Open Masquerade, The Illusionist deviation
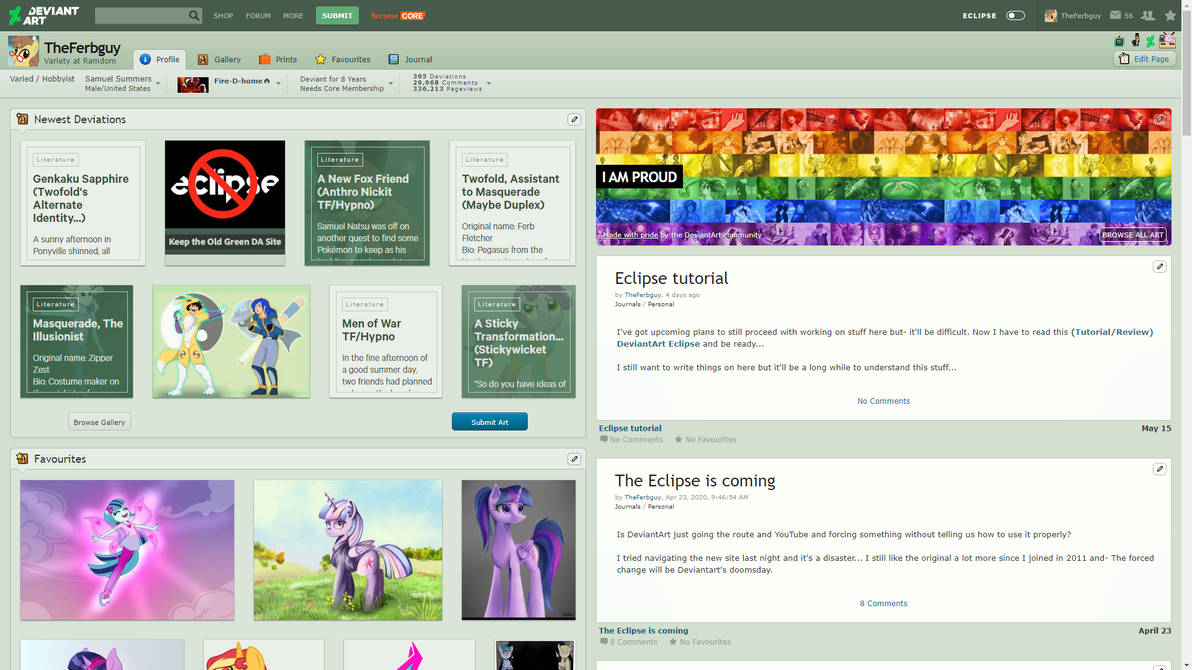This screenshot has width=1192, height=670. 77,341
